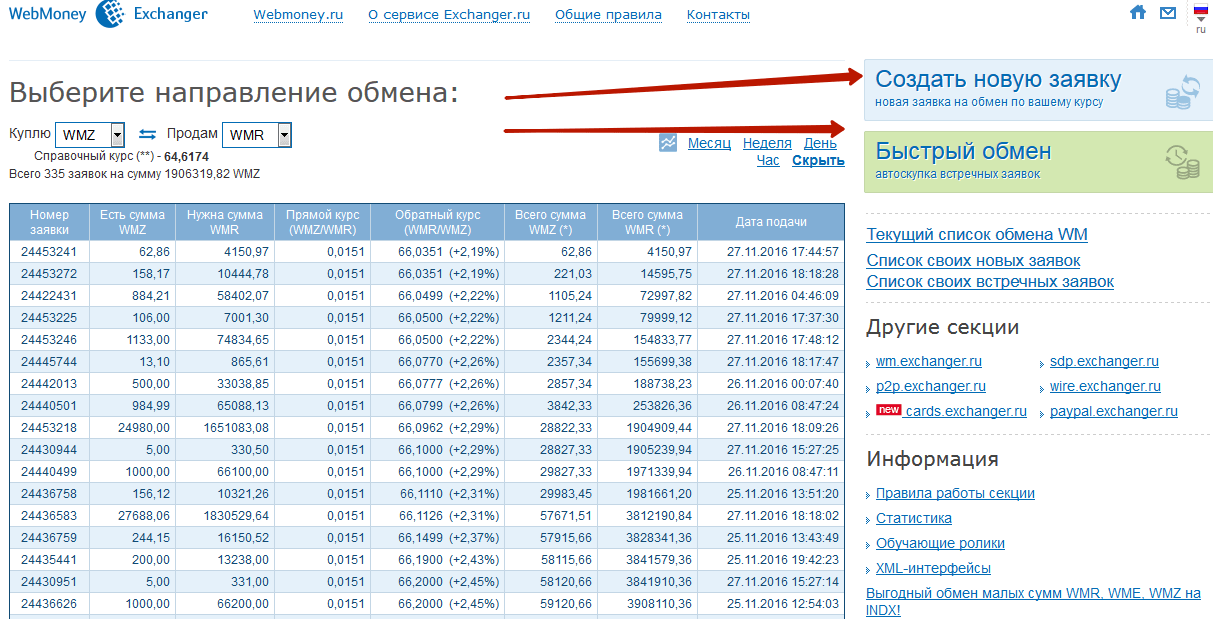
Task: Click reference rate value 64,6174
Action: [186, 157]
